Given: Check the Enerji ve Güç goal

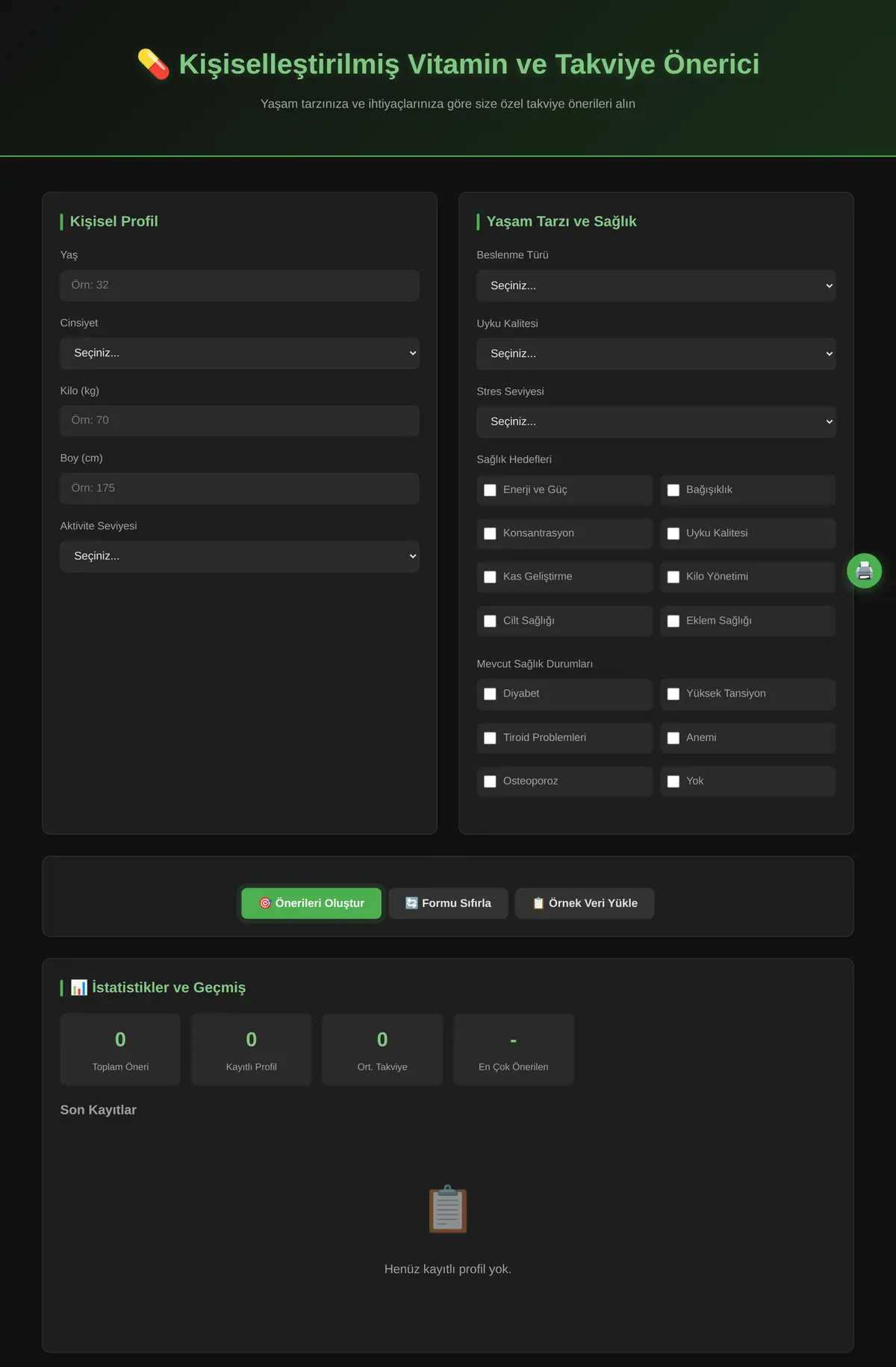Looking at the screenshot, I should [x=490, y=490].
